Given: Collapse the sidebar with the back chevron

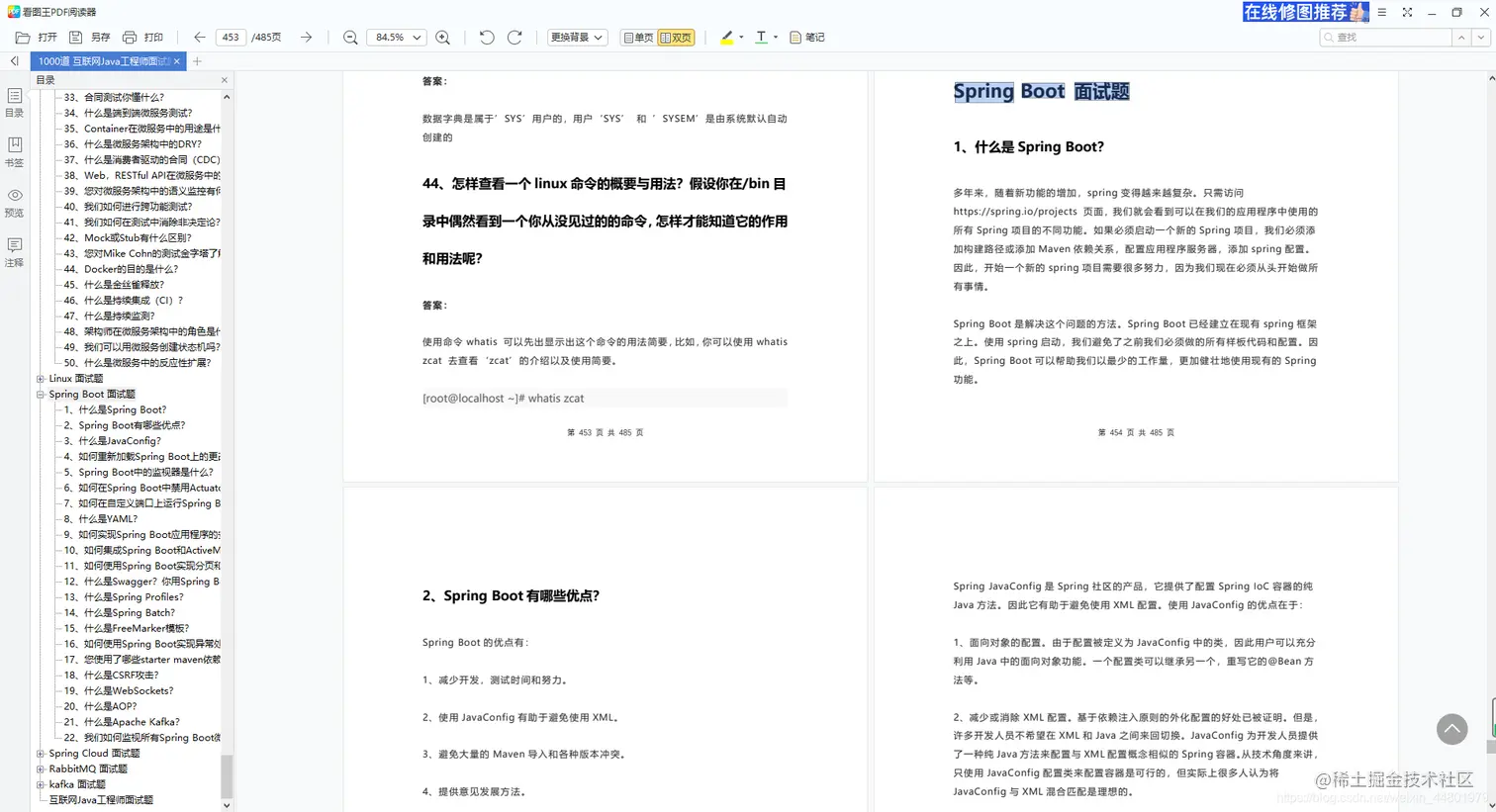Looking at the screenshot, I should pos(13,59).
